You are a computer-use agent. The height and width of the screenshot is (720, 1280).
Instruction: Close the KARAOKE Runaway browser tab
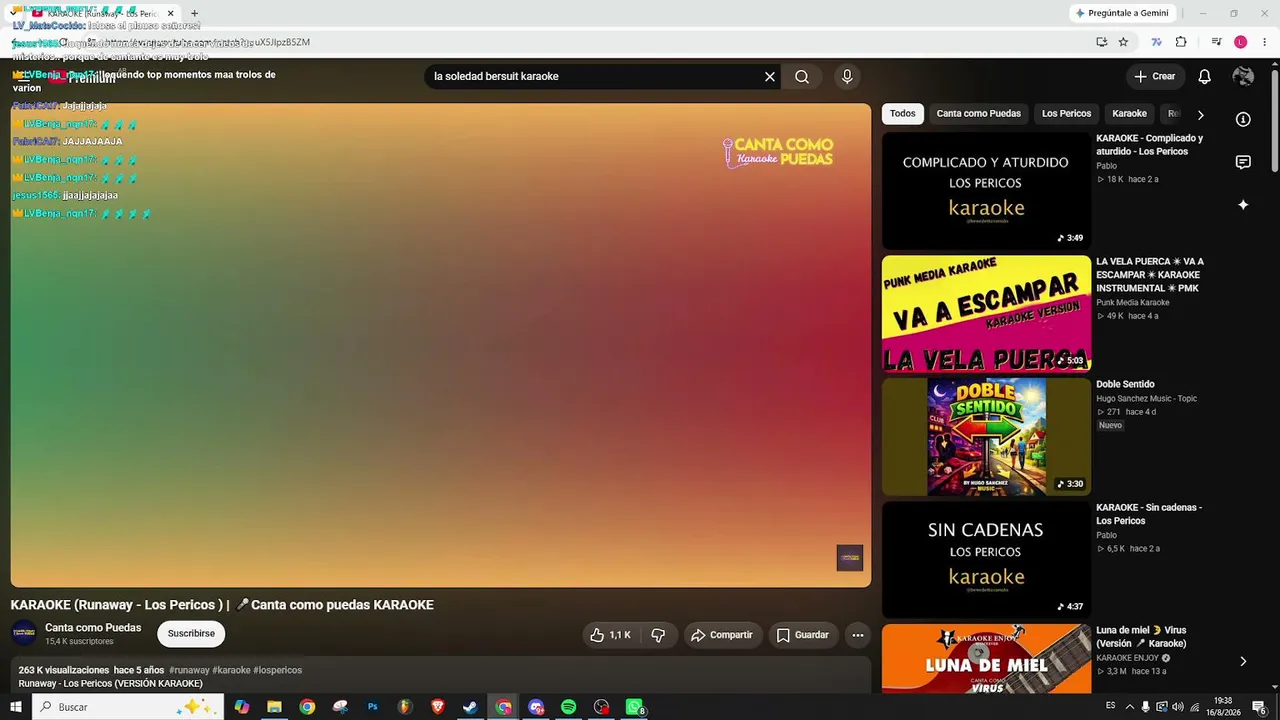(x=170, y=13)
